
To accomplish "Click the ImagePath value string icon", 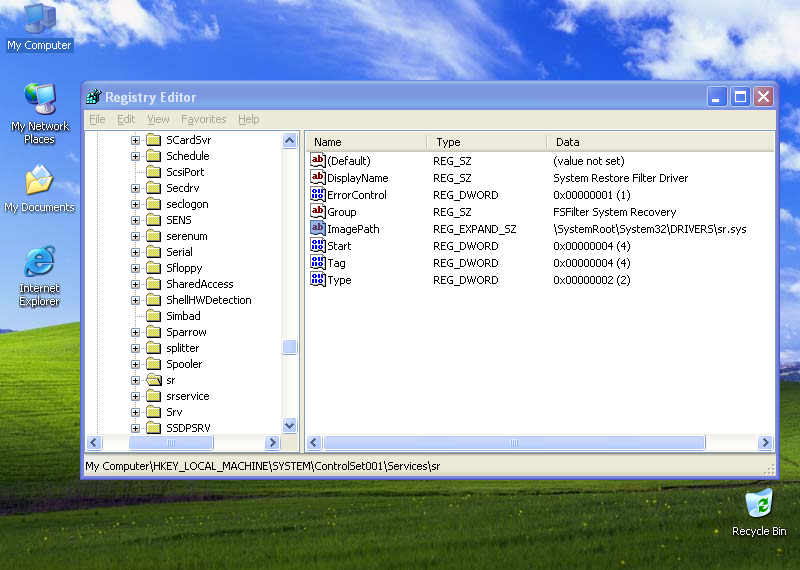I will coord(317,229).
